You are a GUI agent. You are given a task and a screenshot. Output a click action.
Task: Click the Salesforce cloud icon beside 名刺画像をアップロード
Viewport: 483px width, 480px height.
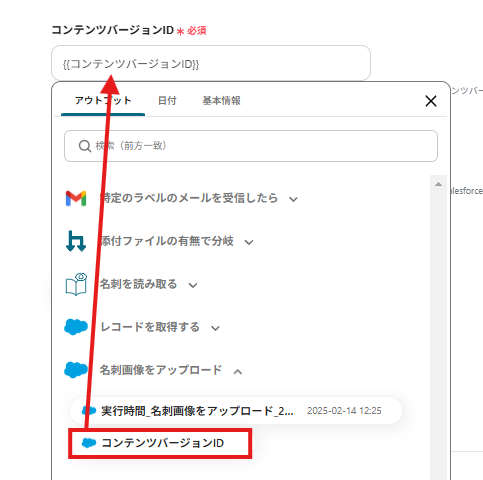pyautogui.click(x=76, y=370)
